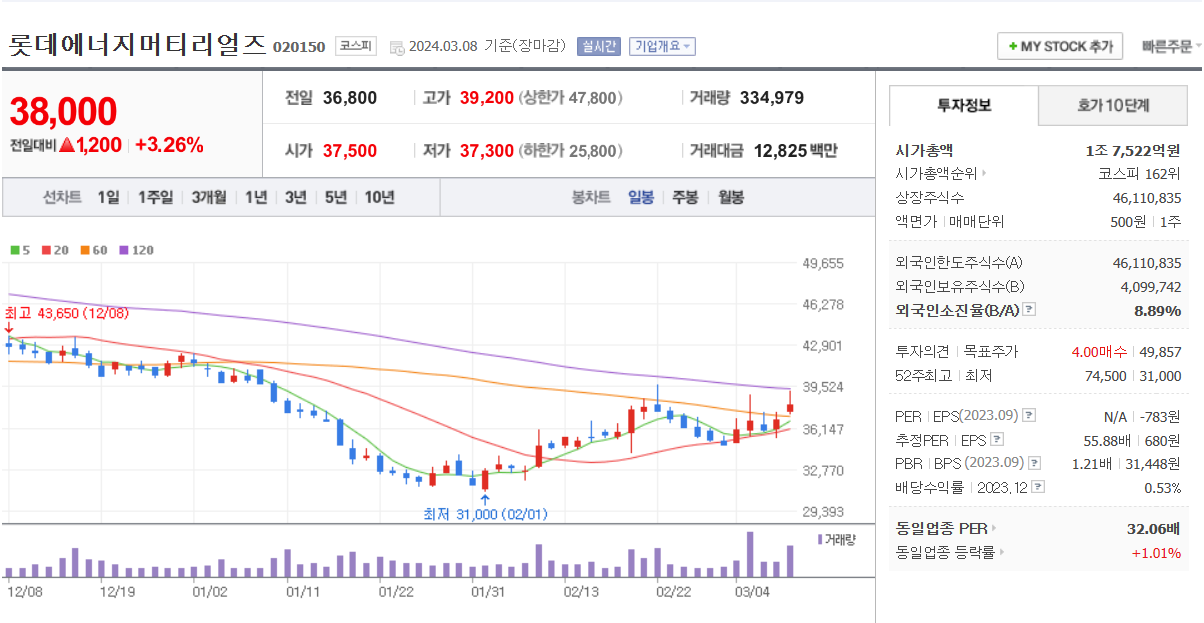The width and height of the screenshot is (1204, 623).
Task: Click the tallest volume bar near 03/04
Action: (750, 555)
